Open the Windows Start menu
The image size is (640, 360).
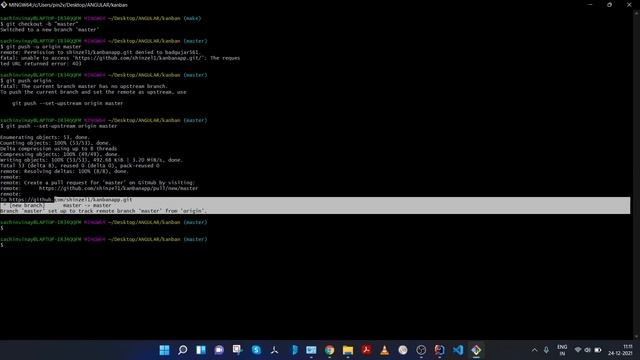[x=164, y=350]
